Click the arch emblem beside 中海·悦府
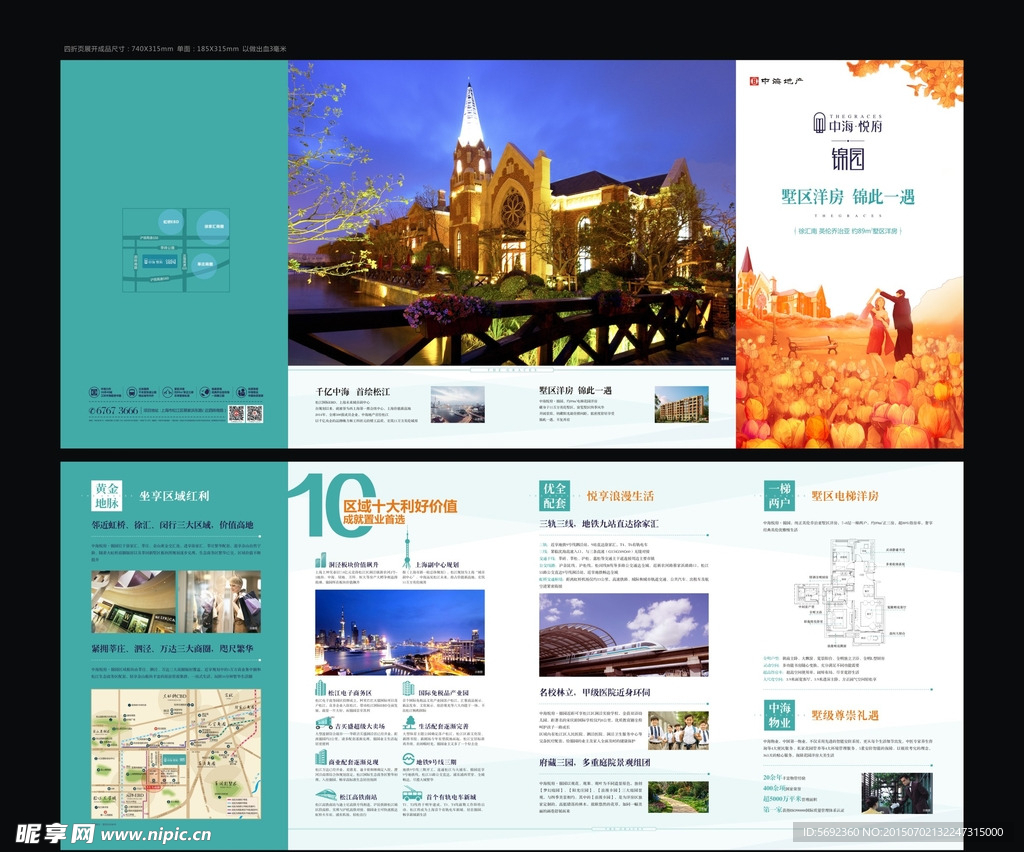The height and width of the screenshot is (852, 1024). 819,122
